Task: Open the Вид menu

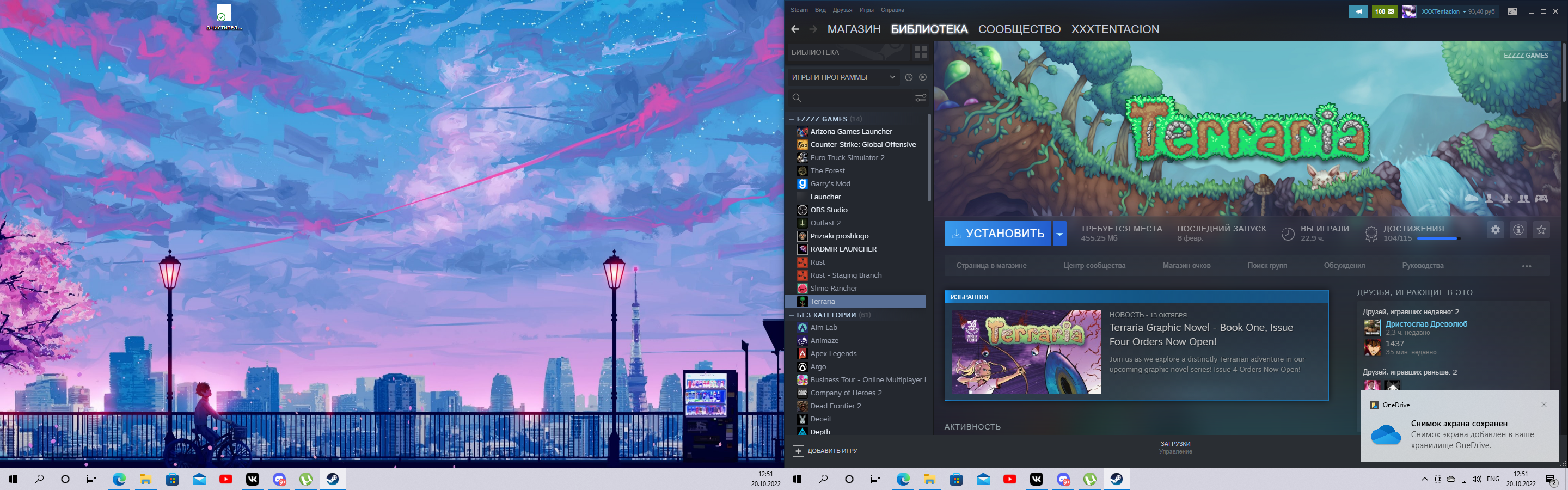Action: (820, 10)
